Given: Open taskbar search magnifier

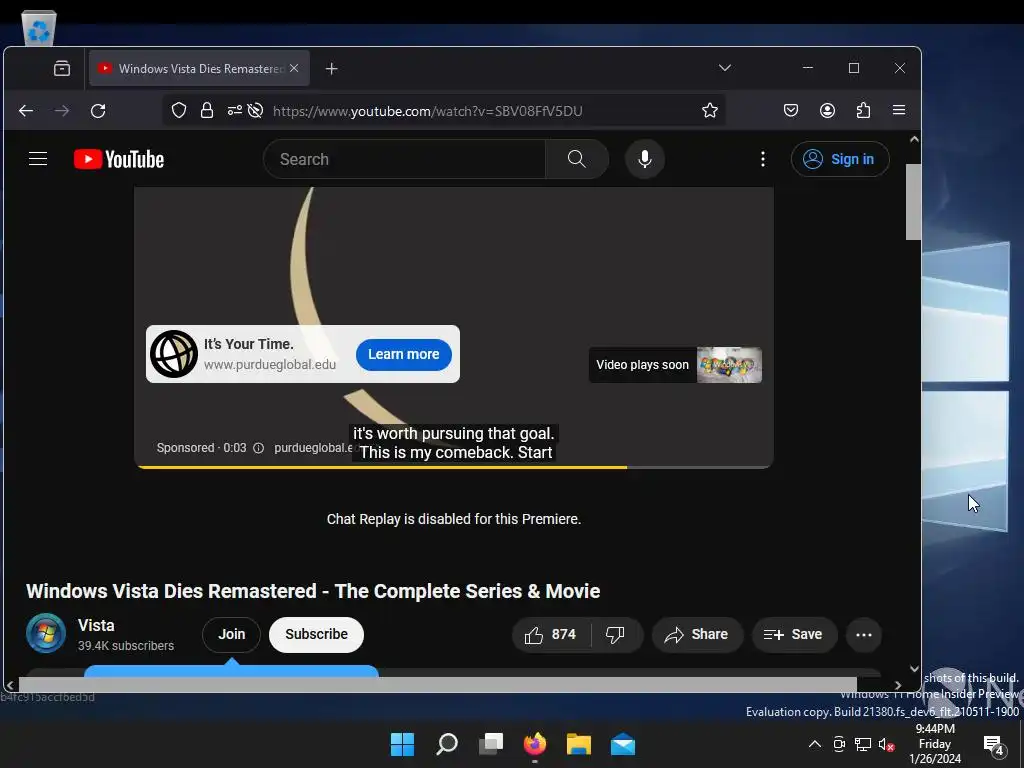Looking at the screenshot, I should click(x=447, y=744).
